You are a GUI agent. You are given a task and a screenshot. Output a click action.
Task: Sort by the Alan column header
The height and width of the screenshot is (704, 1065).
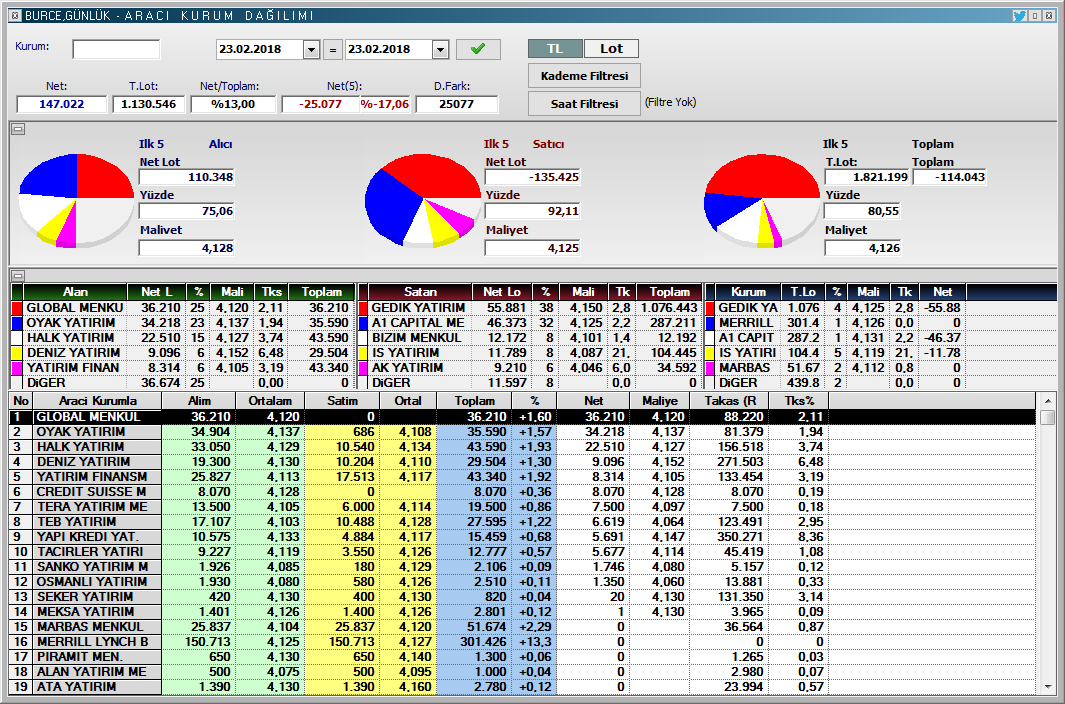pos(75,292)
